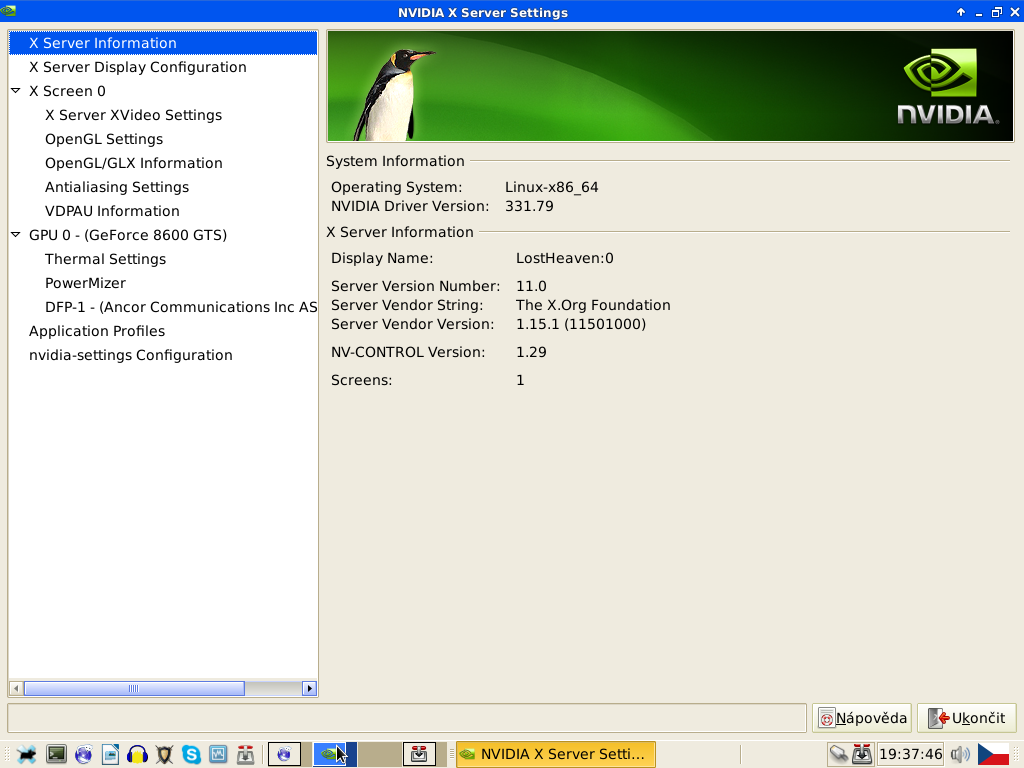
Task: Select GPU 0 - (GeForce 8600 GTS)
Action: 128,235
